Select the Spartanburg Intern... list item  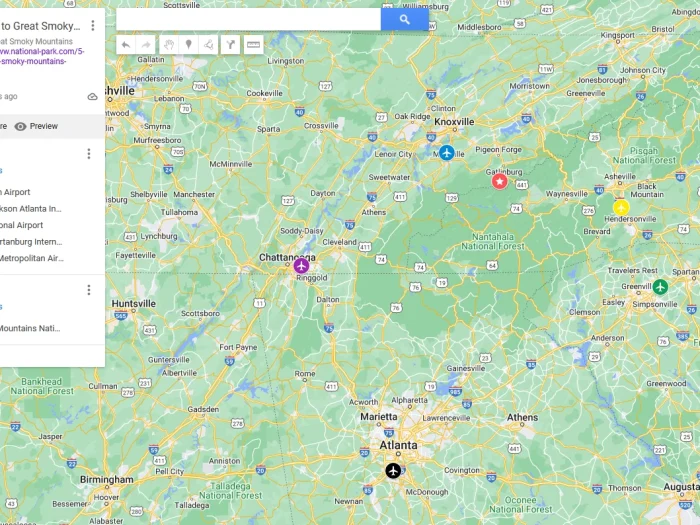(x=31, y=242)
